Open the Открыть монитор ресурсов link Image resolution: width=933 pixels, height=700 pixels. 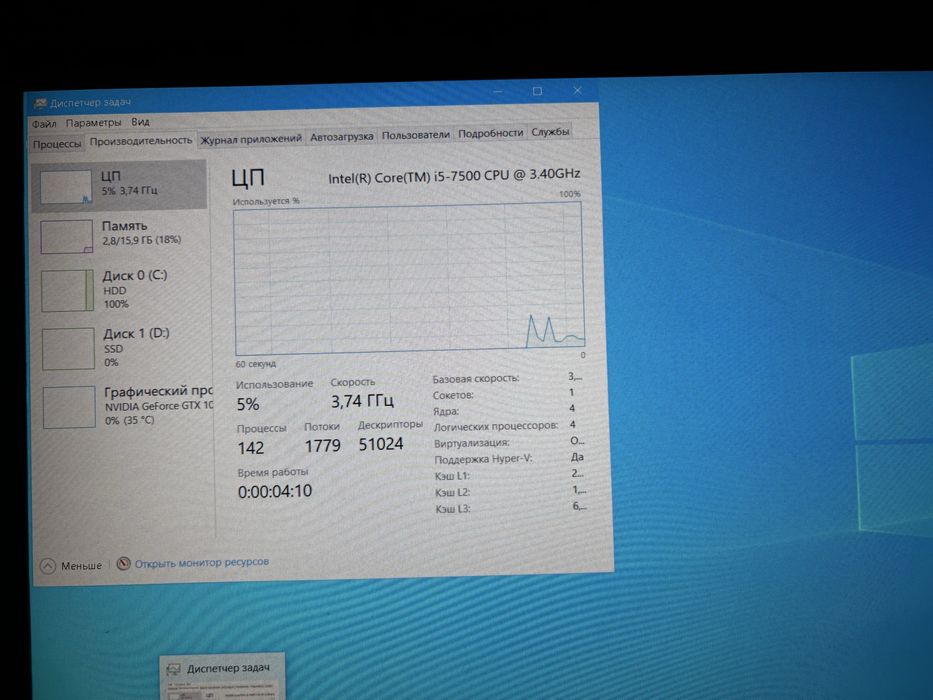coord(201,562)
